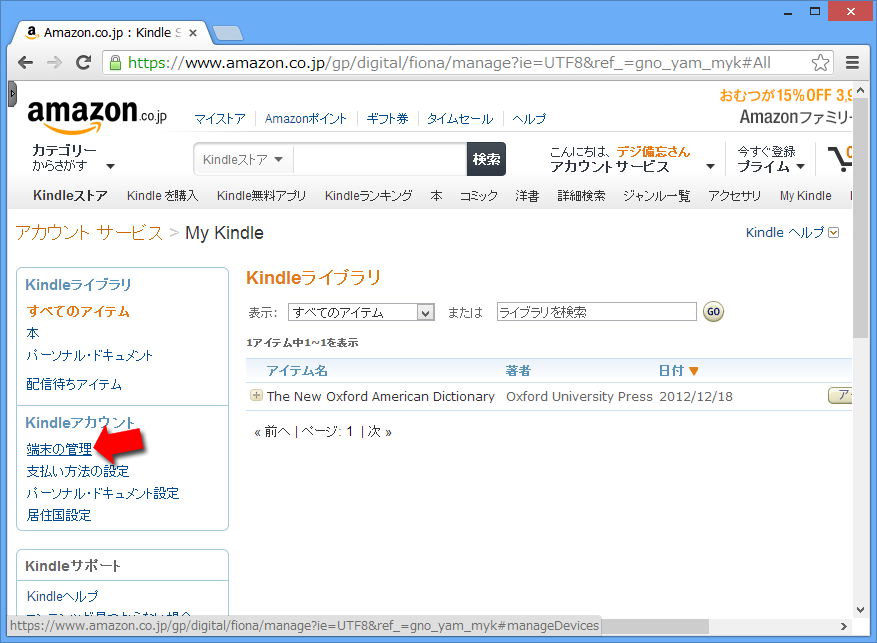877x643 pixels.
Task: Select Kindle無料アプリ nav item
Action: pyautogui.click(x=261, y=195)
